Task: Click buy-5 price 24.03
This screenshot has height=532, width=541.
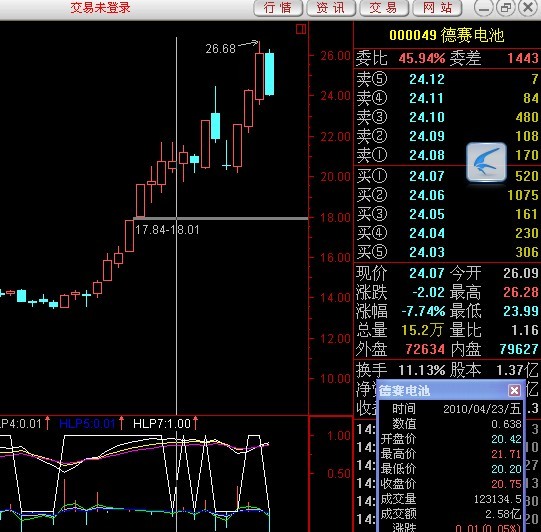Action: click(427, 252)
